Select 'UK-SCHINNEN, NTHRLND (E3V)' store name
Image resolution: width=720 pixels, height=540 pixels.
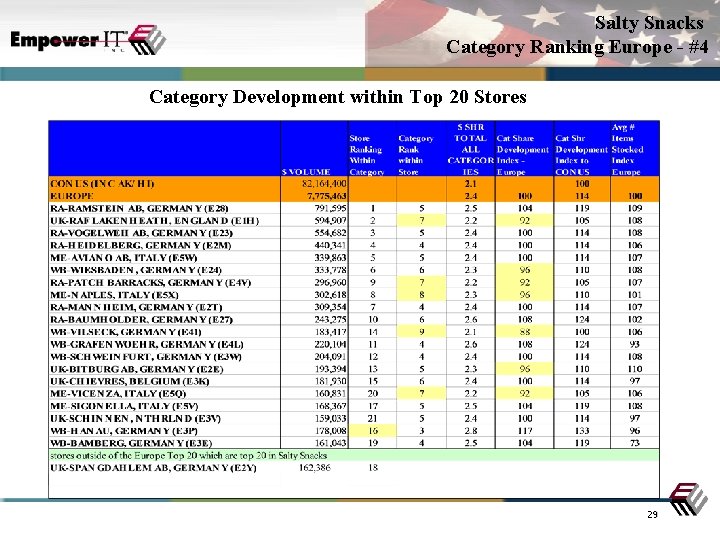point(135,418)
